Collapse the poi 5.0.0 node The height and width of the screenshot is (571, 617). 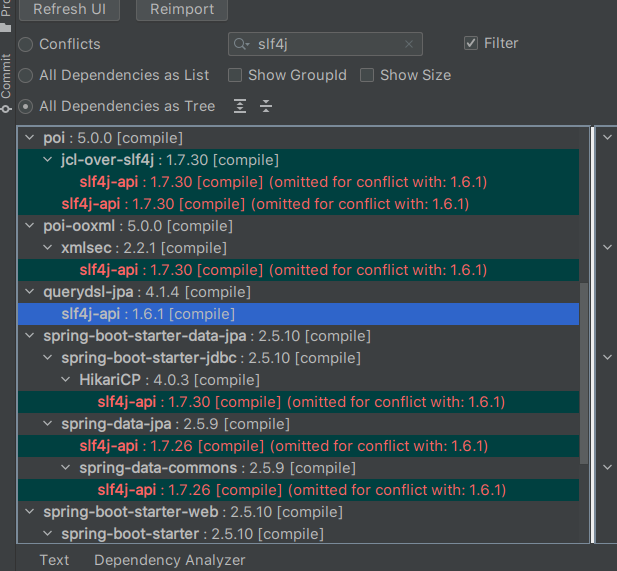[x=30, y=138]
